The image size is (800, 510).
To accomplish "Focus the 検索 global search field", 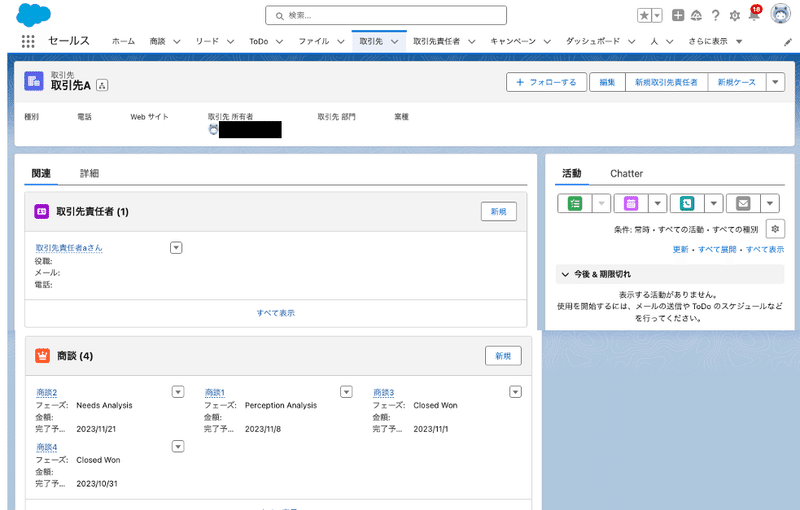I will [386, 15].
